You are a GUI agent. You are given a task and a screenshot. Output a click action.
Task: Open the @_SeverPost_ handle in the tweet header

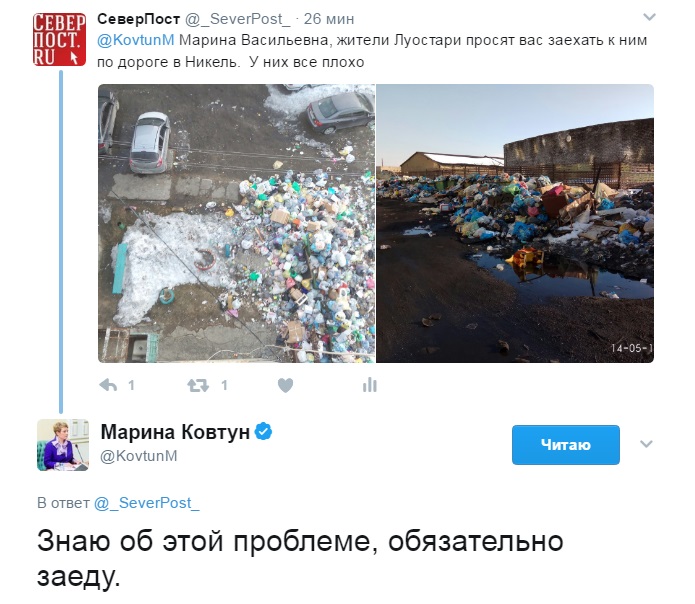click(x=237, y=19)
